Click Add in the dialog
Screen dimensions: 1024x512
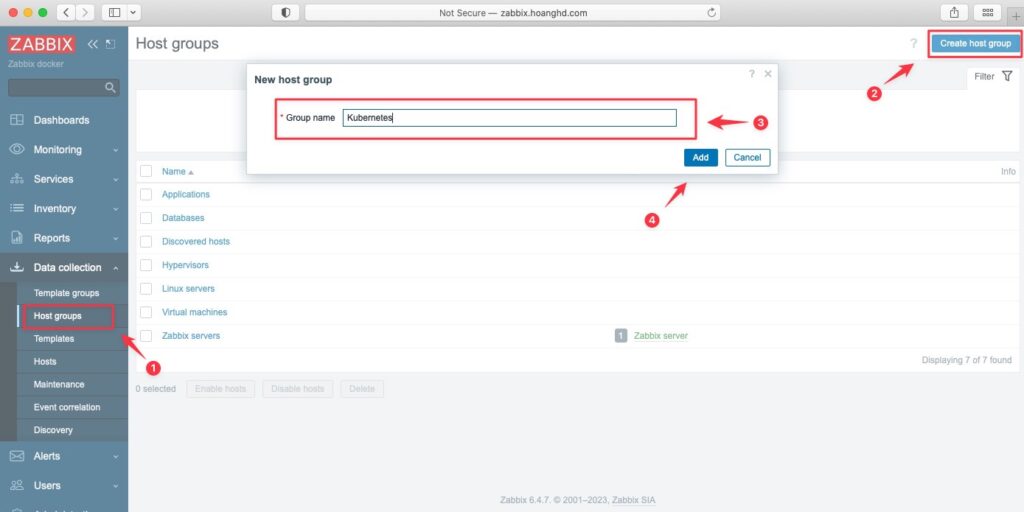point(701,157)
